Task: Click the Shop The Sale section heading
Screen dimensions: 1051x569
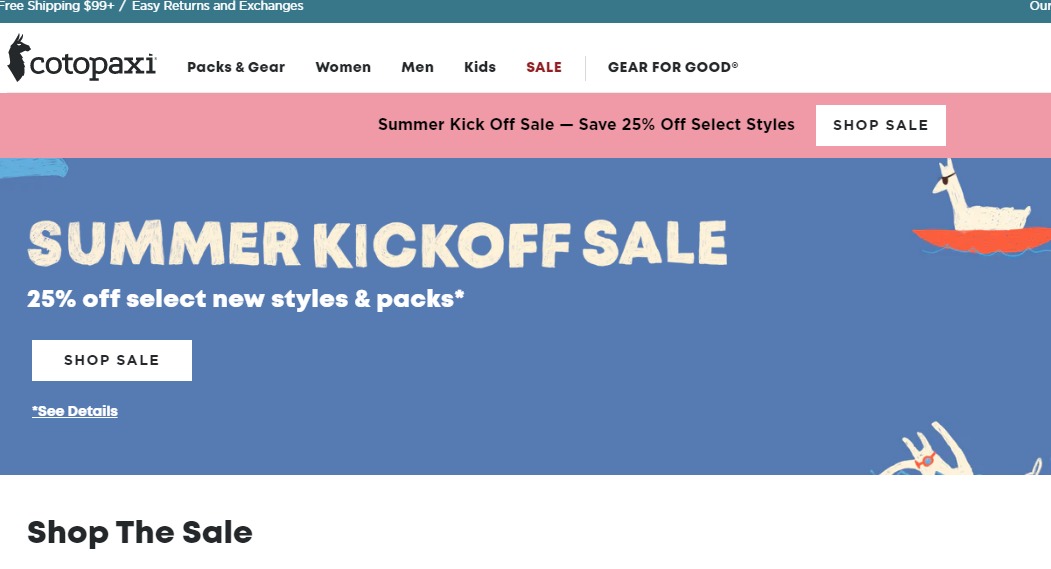Action: pyautogui.click(x=140, y=532)
